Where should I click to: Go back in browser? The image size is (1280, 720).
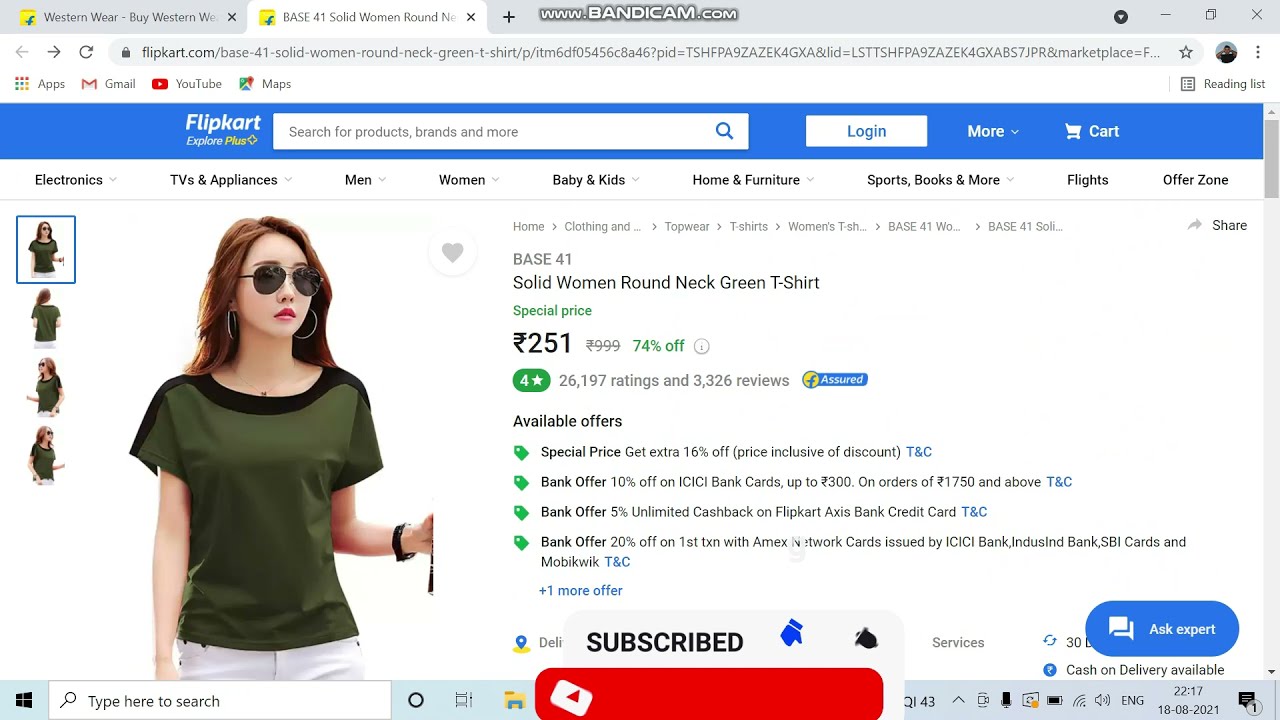pyautogui.click(x=22, y=52)
